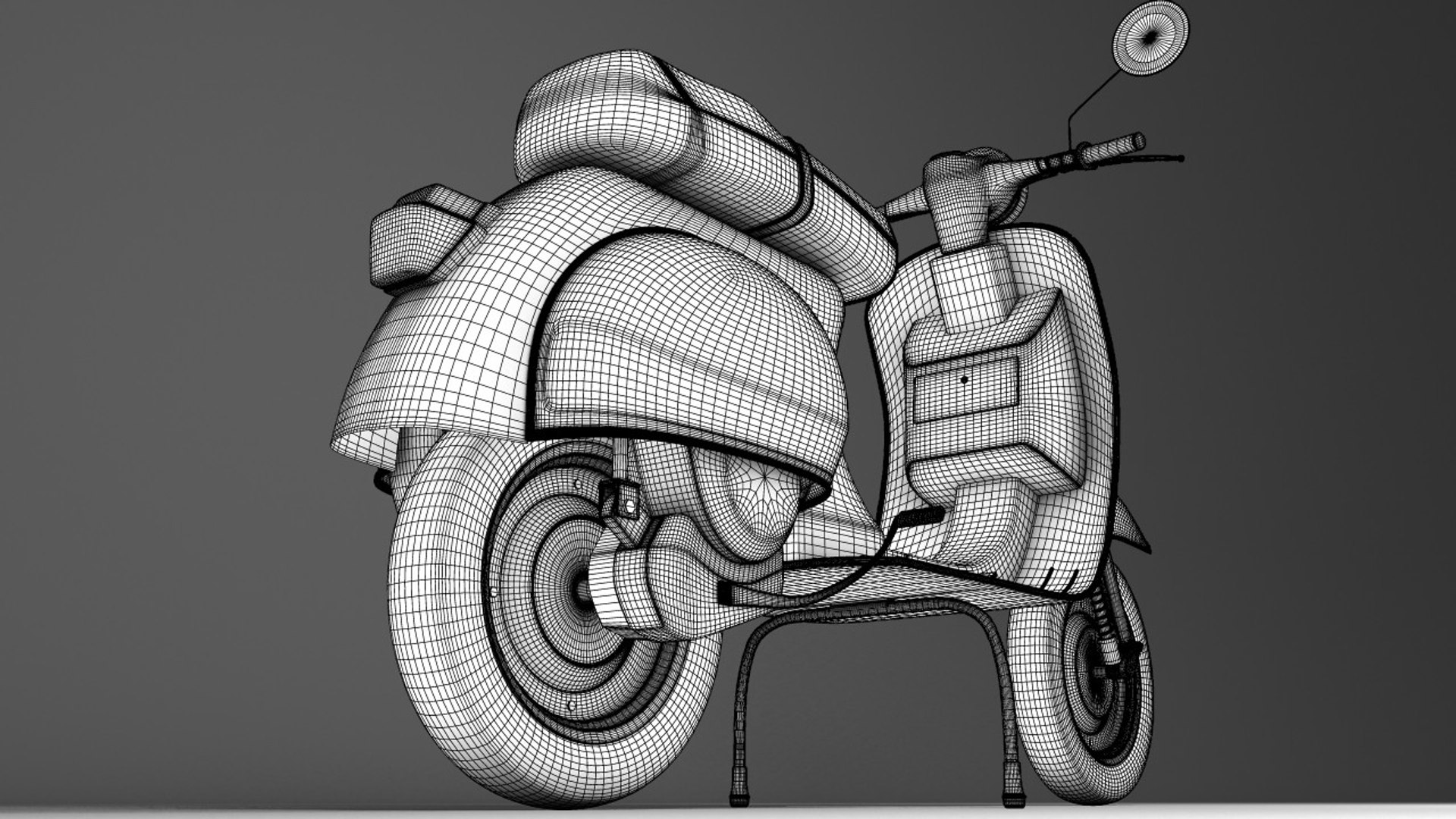Image resolution: width=1456 pixels, height=819 pixels.
Task: Click the round rear-view mirror
Action: [x=1150, y=37]
